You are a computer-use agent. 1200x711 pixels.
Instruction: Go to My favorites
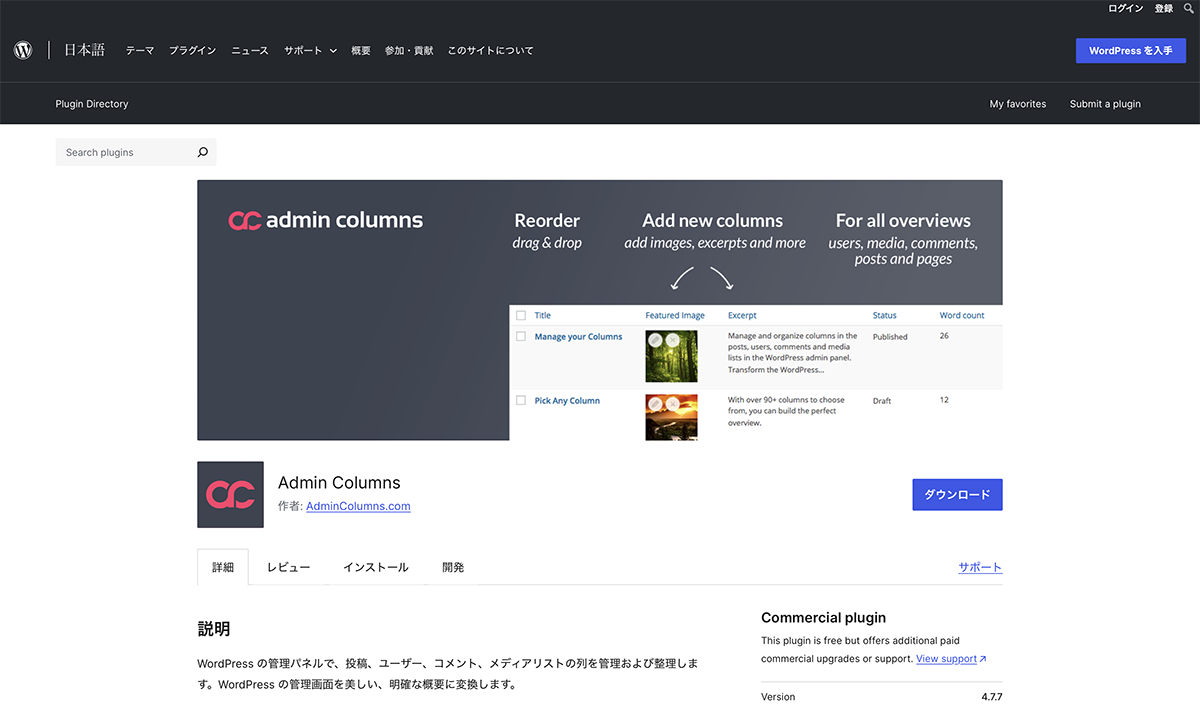pyautogui.click(x=1017, y=104)
